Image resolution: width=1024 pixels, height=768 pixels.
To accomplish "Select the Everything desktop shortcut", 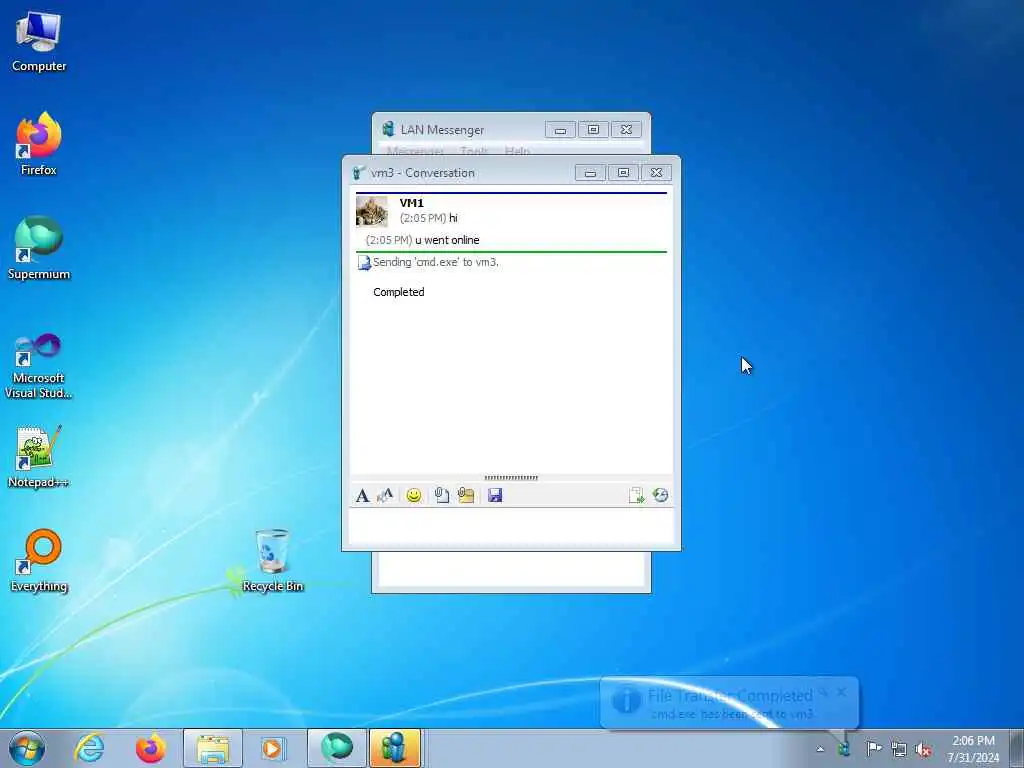I will (x=39, y=561).
